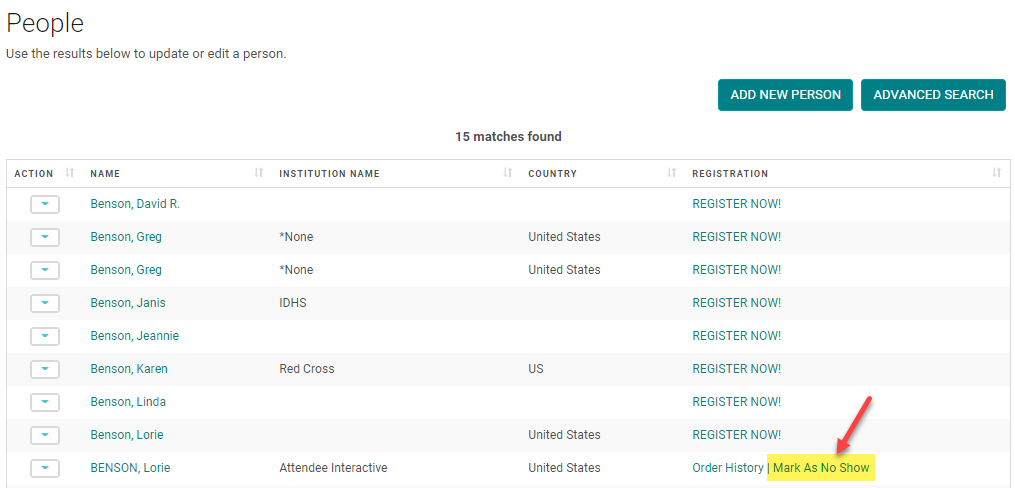
Task: Expand action menu for Benson, Jeannie
Action: pos(45,336)
